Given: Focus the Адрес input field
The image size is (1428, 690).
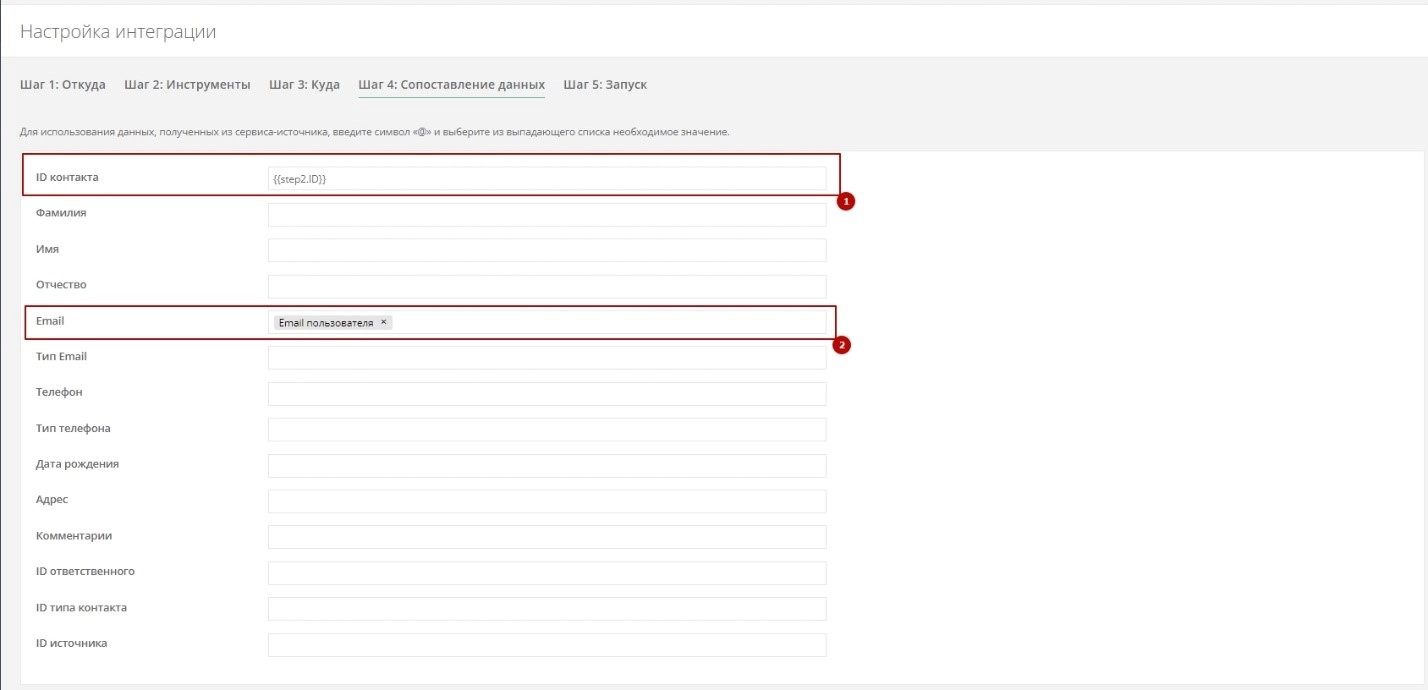Looking at the screenshot, I should coord(546,501).
